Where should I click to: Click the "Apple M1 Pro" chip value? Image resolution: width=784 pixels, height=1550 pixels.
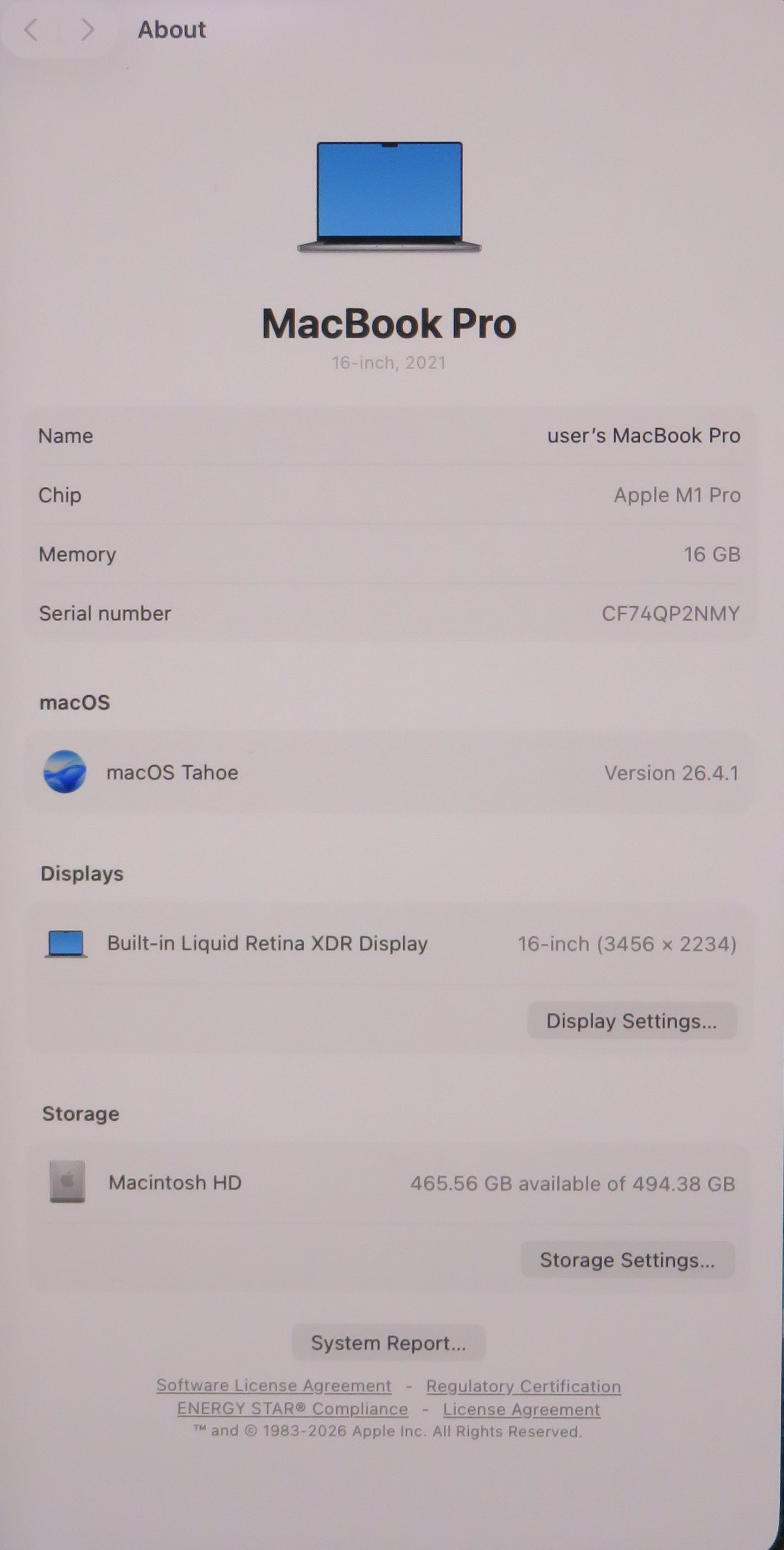[677, 495]
